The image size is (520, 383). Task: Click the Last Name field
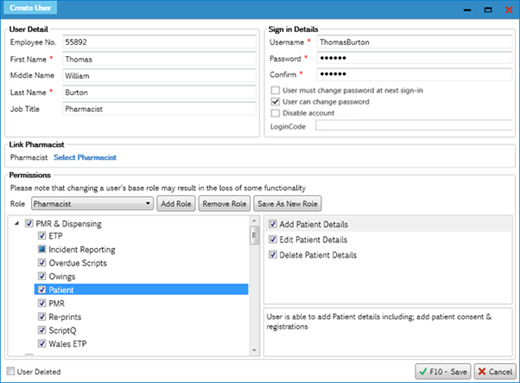coord(159,92)
